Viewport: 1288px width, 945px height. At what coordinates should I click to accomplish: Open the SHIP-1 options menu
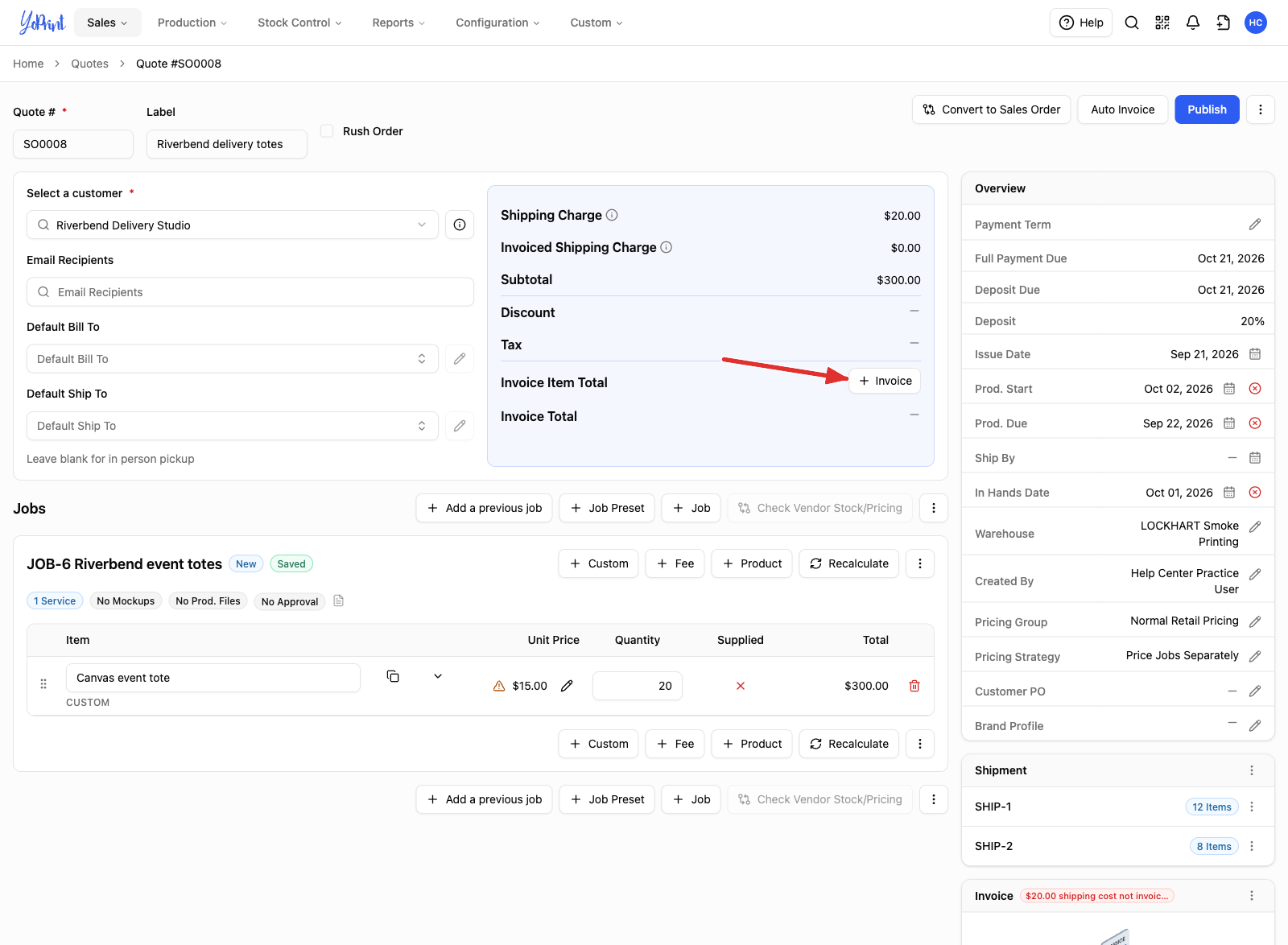tap(1252, 807)
